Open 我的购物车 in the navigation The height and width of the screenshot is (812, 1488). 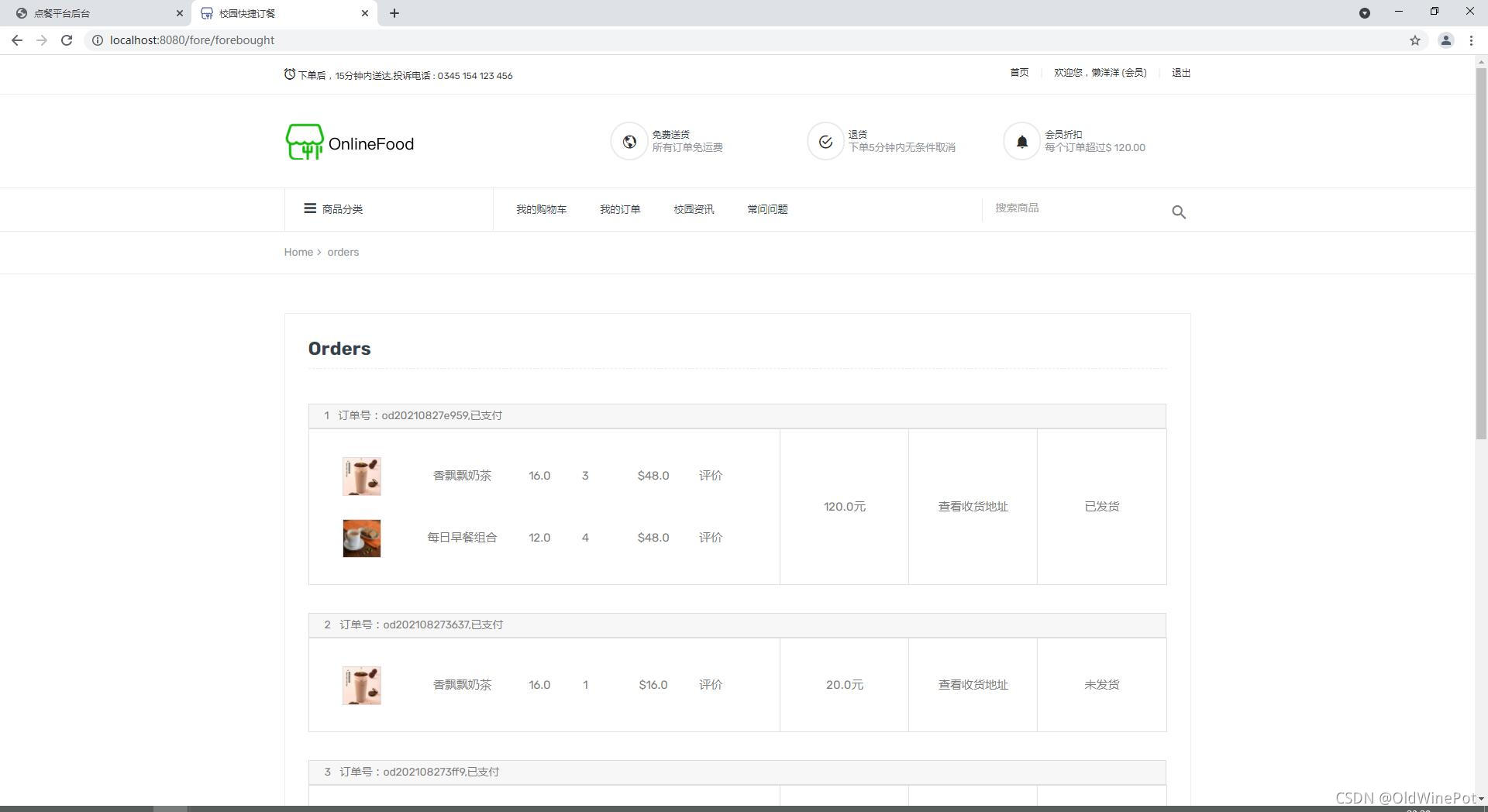coord(541,209)
